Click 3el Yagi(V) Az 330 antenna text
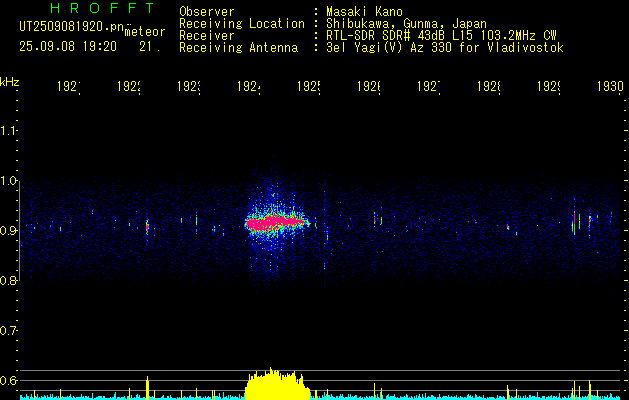Screen dimensions: 629x400 click(x=445, y=48)
